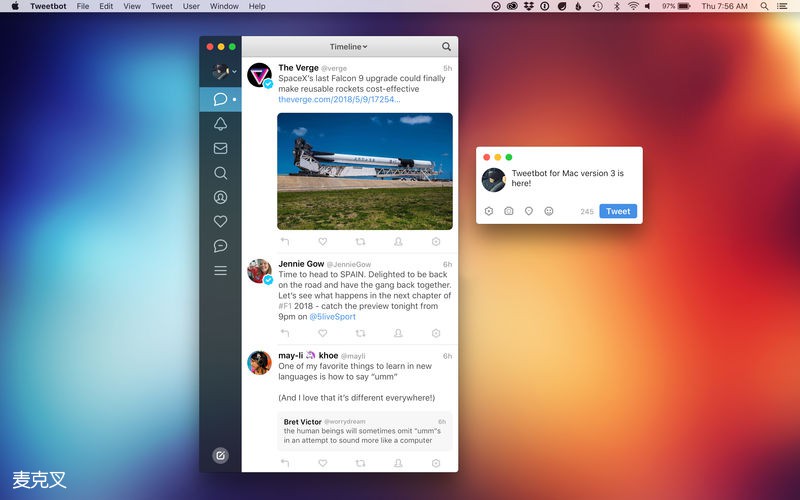View The Verge author profile icon
This screenshot has height=500, width=800.
pos(398,241)
